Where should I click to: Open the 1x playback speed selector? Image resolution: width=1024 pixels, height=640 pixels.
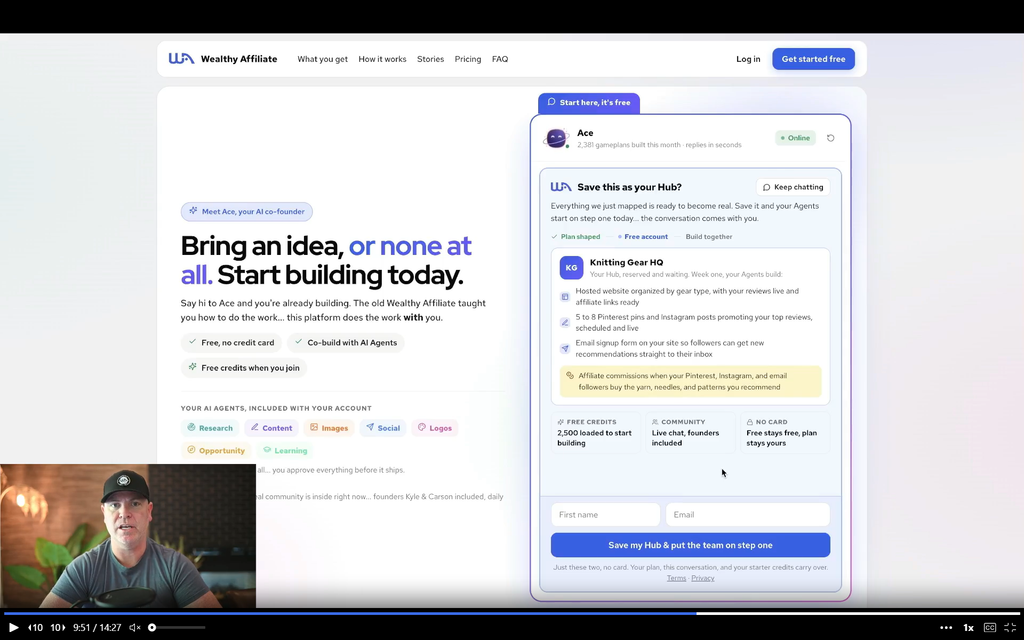point(968,628)
